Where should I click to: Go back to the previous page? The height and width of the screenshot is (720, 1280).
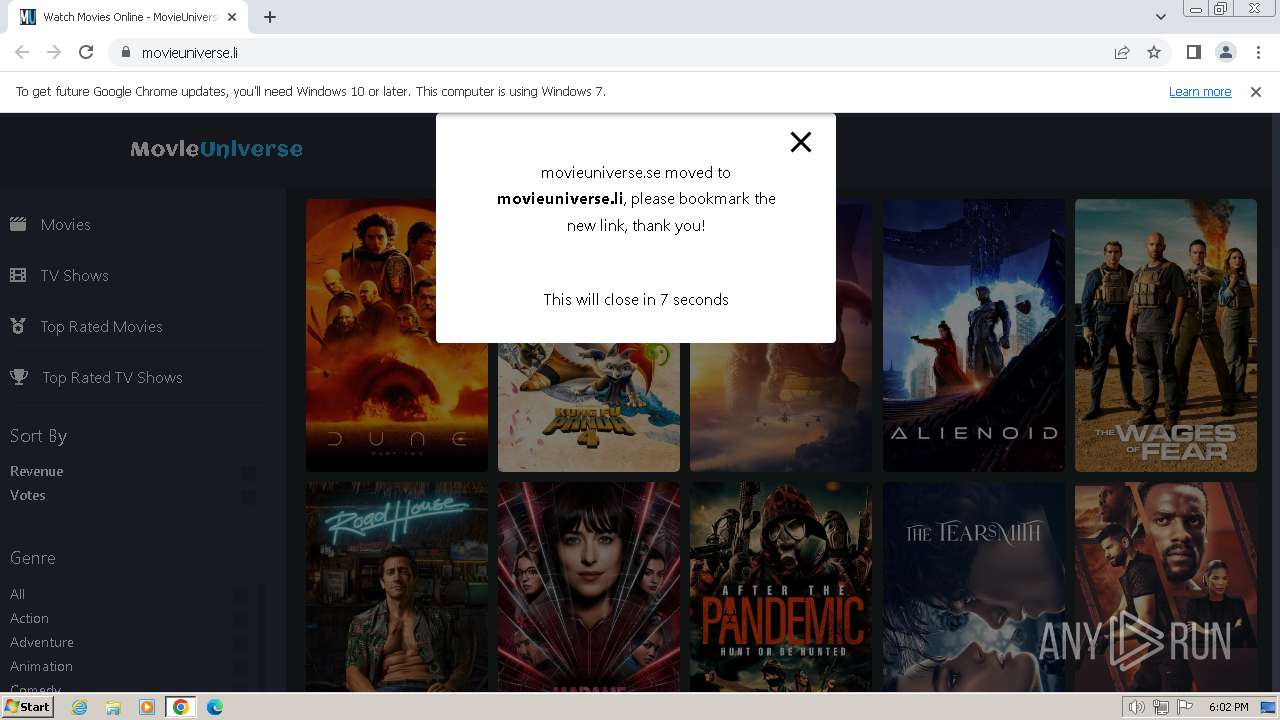[x=22, y=53]
